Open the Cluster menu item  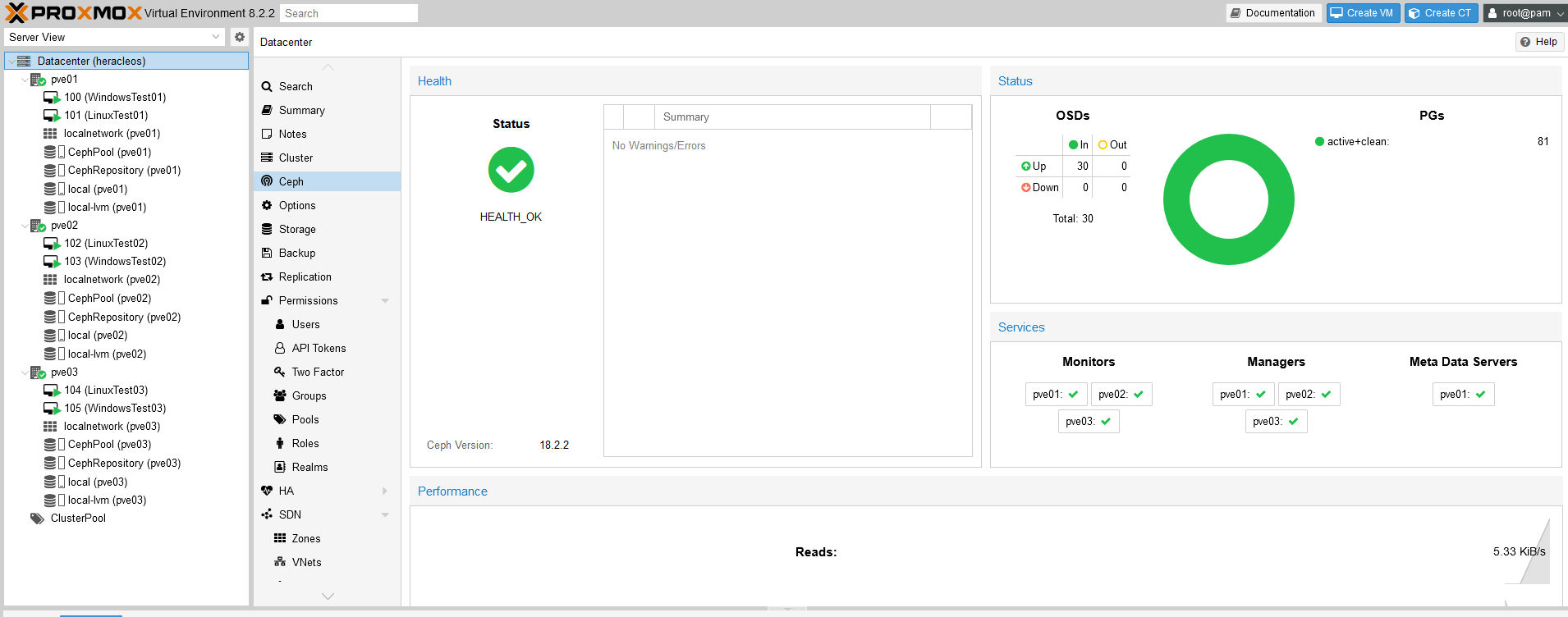coord(296,158)
